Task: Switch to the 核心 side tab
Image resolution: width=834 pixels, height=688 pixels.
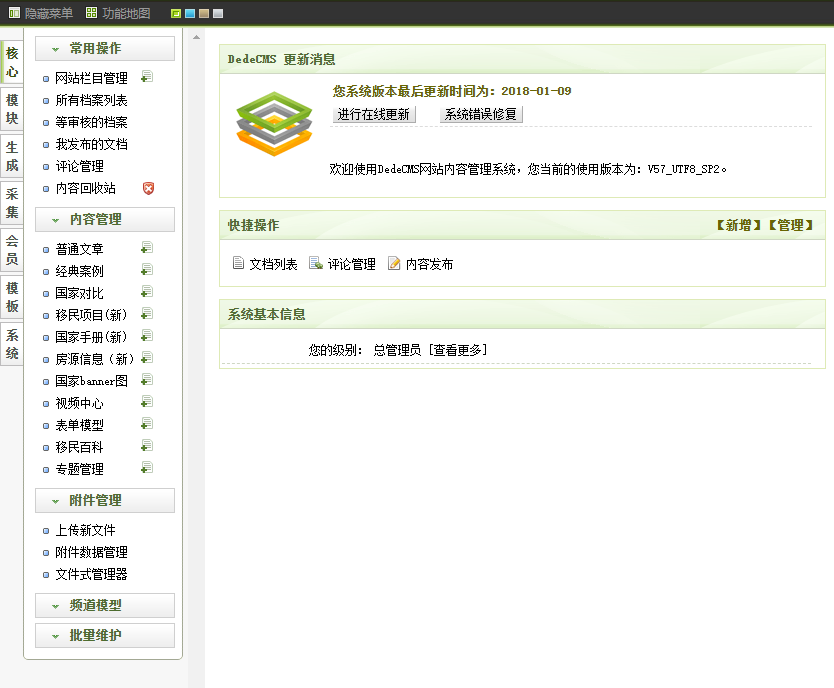Action: pos(12,62)
